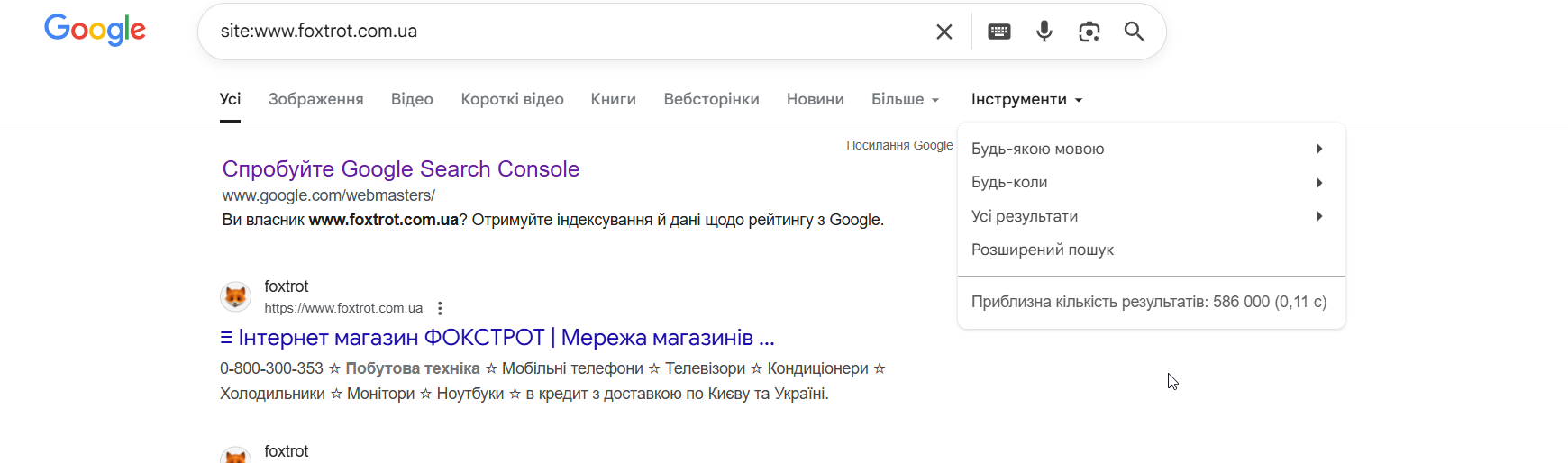Screen dimensions: 1568x463
Task: Click the magnifying glass search button
Action: click(1134, 32)
